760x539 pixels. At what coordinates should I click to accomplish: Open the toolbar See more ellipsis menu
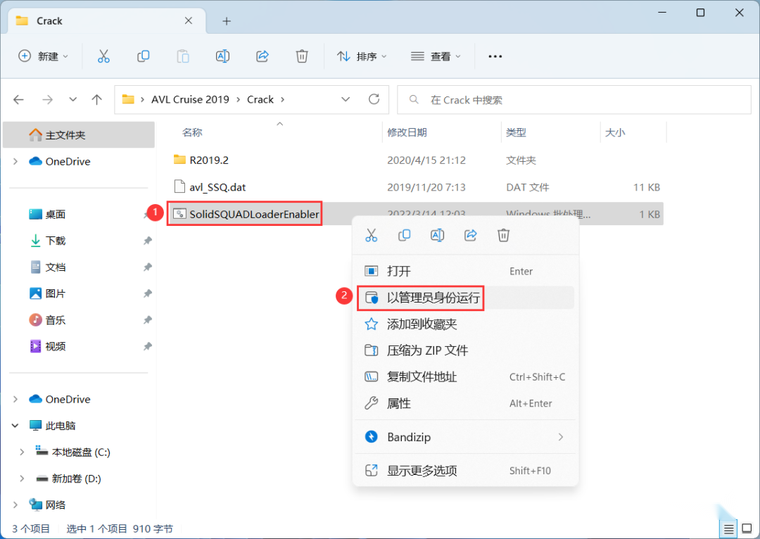pyautogui.click(x=495, y=56)
